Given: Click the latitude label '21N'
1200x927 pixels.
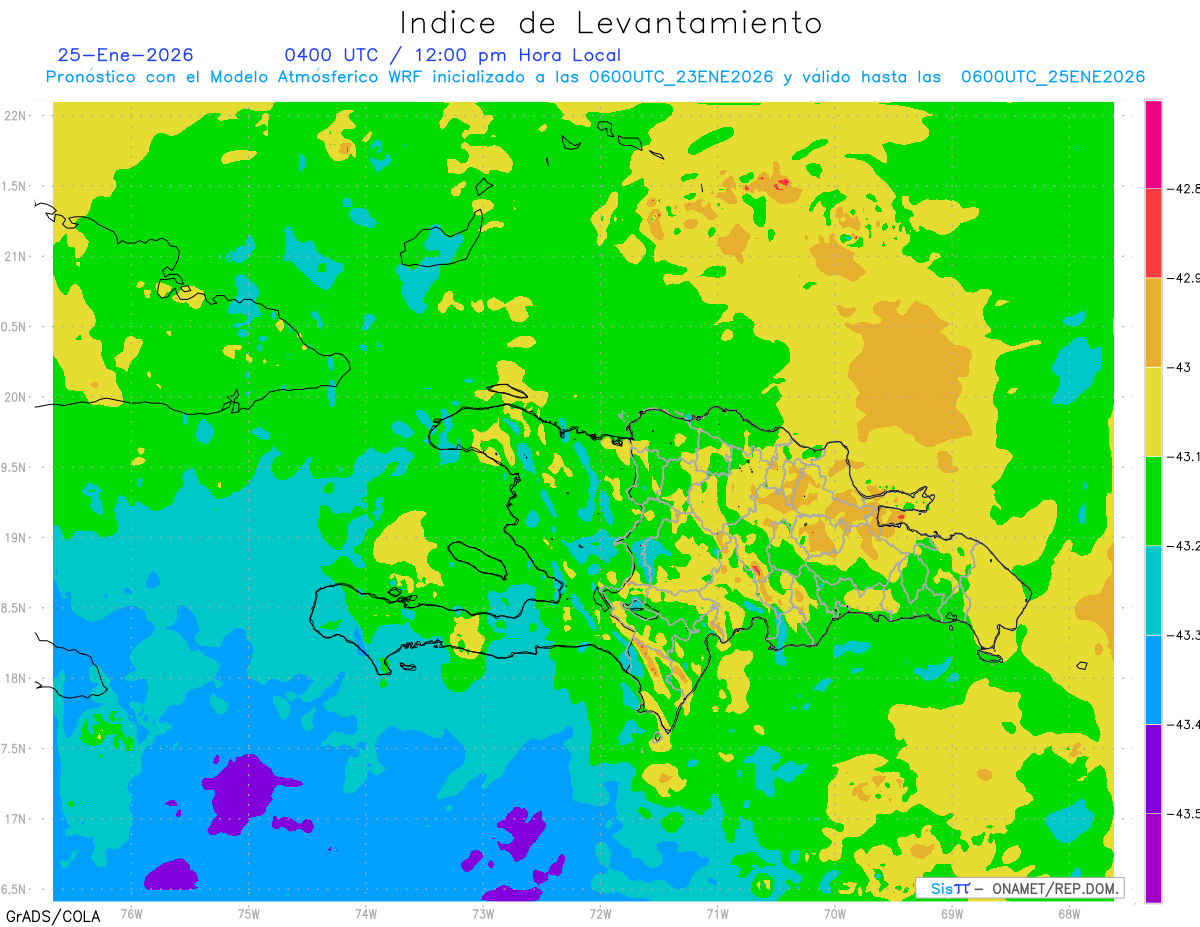Looking at the screenshot, I should tap(16, 257).
